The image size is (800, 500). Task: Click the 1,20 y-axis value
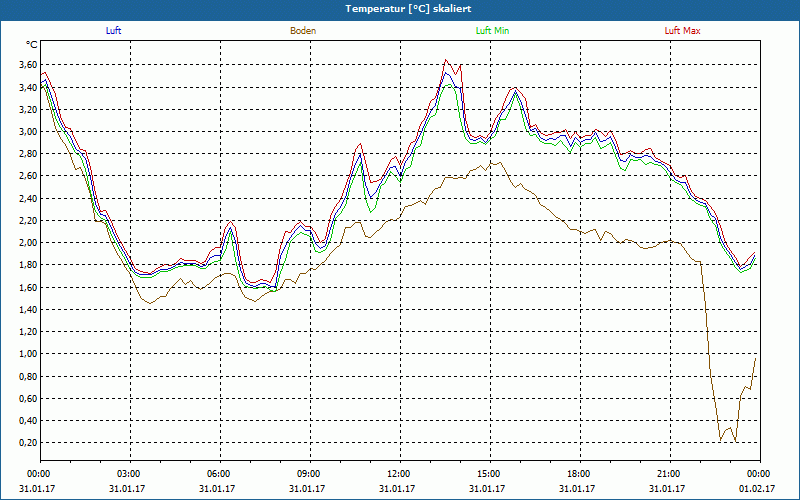pyautogui.click(x=28, y=332)
